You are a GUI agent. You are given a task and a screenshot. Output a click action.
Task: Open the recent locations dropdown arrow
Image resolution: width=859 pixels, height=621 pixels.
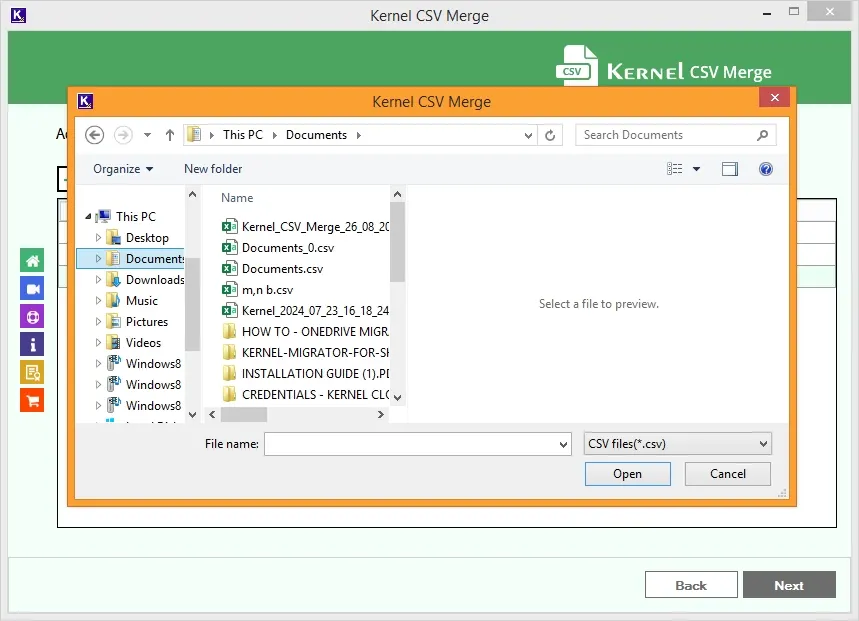[147, 135]
